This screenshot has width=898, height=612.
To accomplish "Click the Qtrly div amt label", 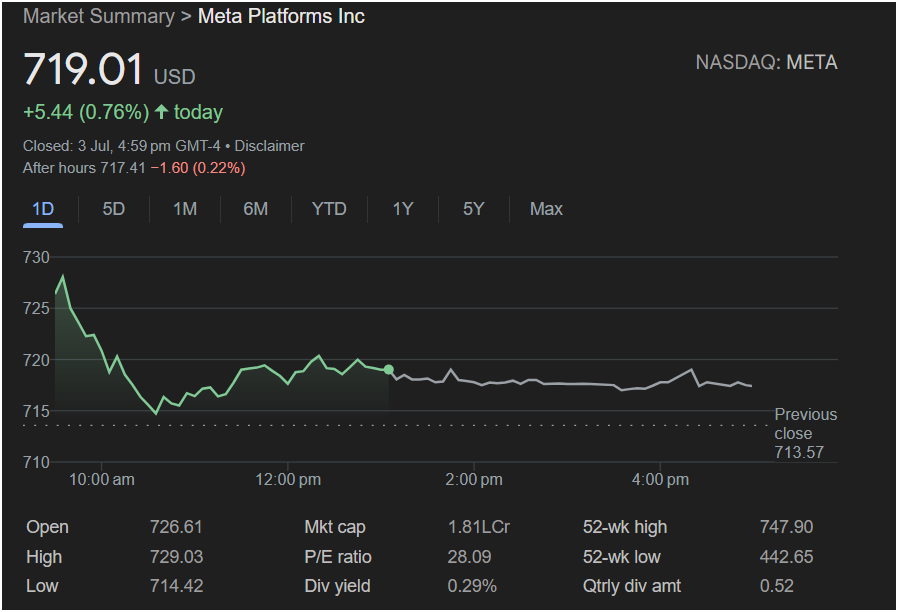I will coord(632,586).
